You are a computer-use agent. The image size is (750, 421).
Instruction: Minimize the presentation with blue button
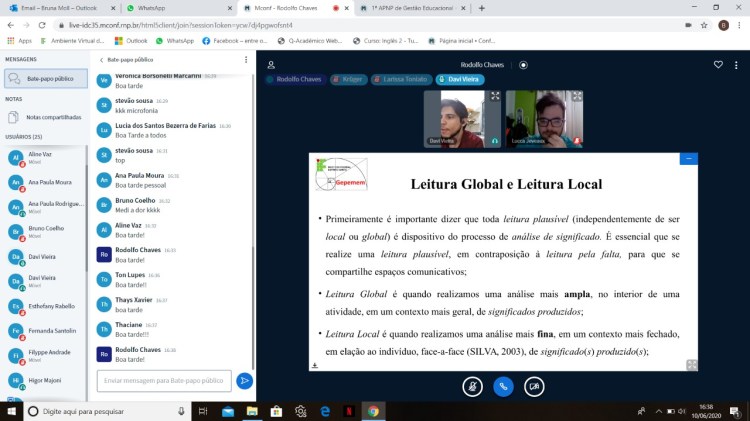[x=688, y=158]
